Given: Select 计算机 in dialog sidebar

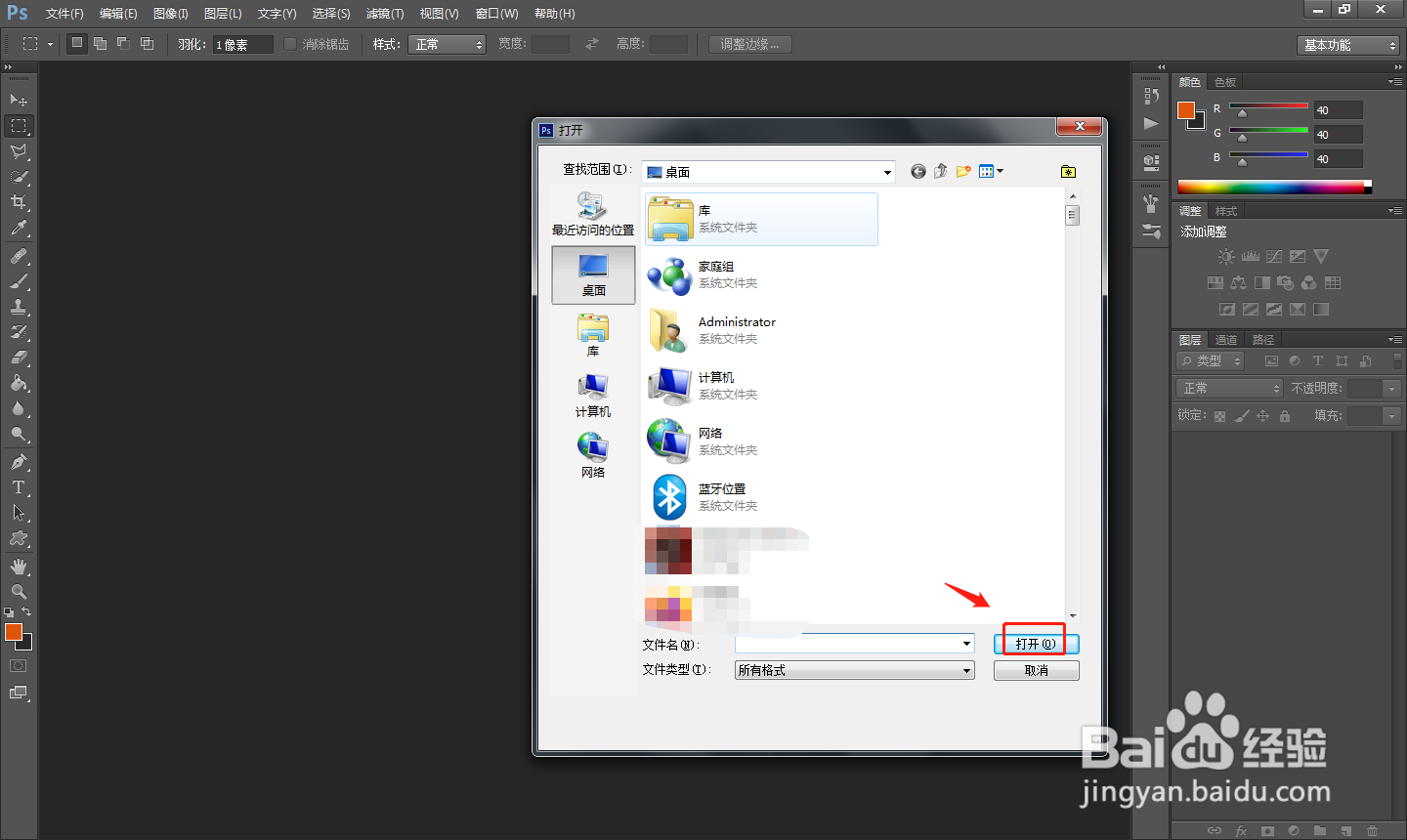Looking at the screenshot, I should (593, 396).
